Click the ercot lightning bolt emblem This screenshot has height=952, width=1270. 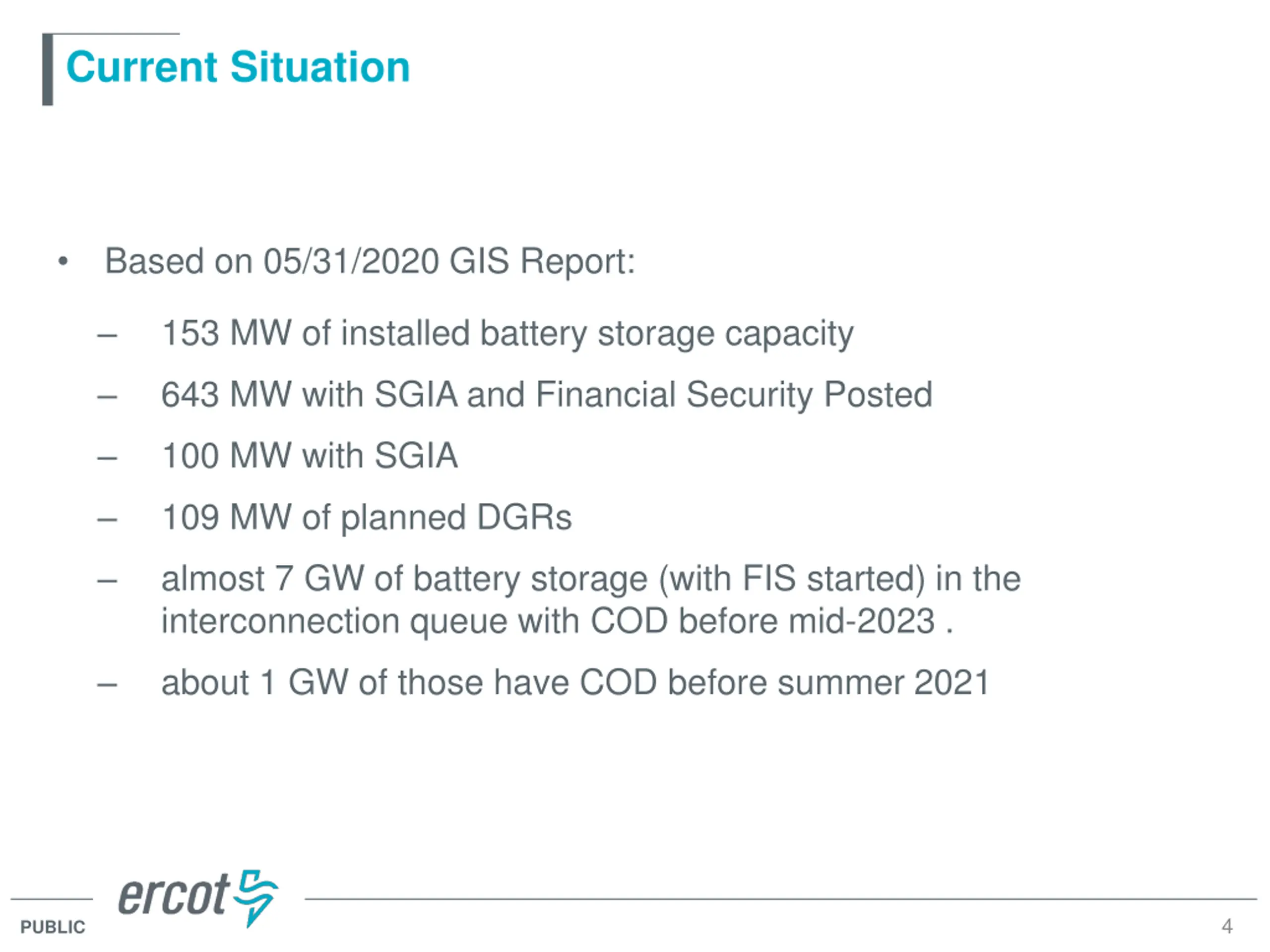point(256,897)
